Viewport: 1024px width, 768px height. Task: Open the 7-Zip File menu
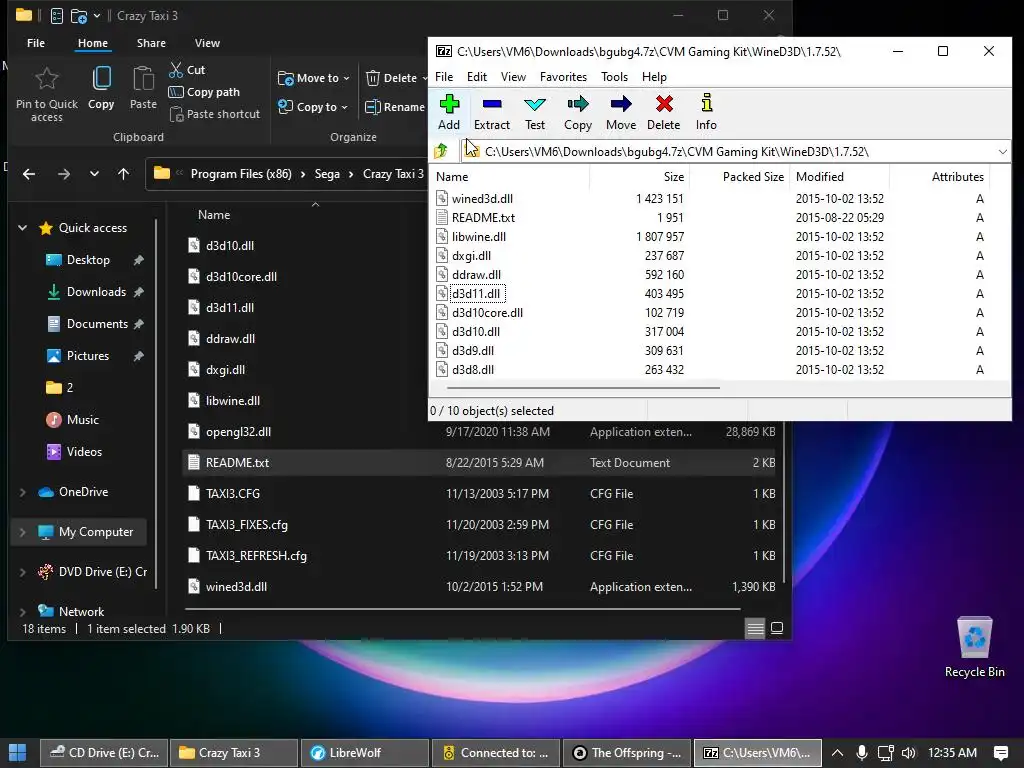click(444, 77)
